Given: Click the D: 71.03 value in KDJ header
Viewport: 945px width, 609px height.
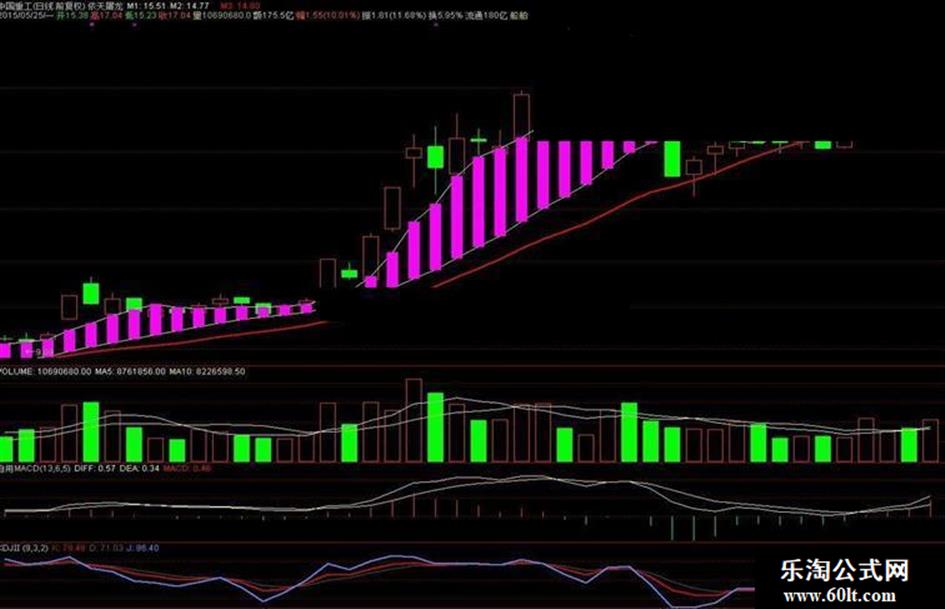Looking at the screenshot, I should (x=106, y=548).
